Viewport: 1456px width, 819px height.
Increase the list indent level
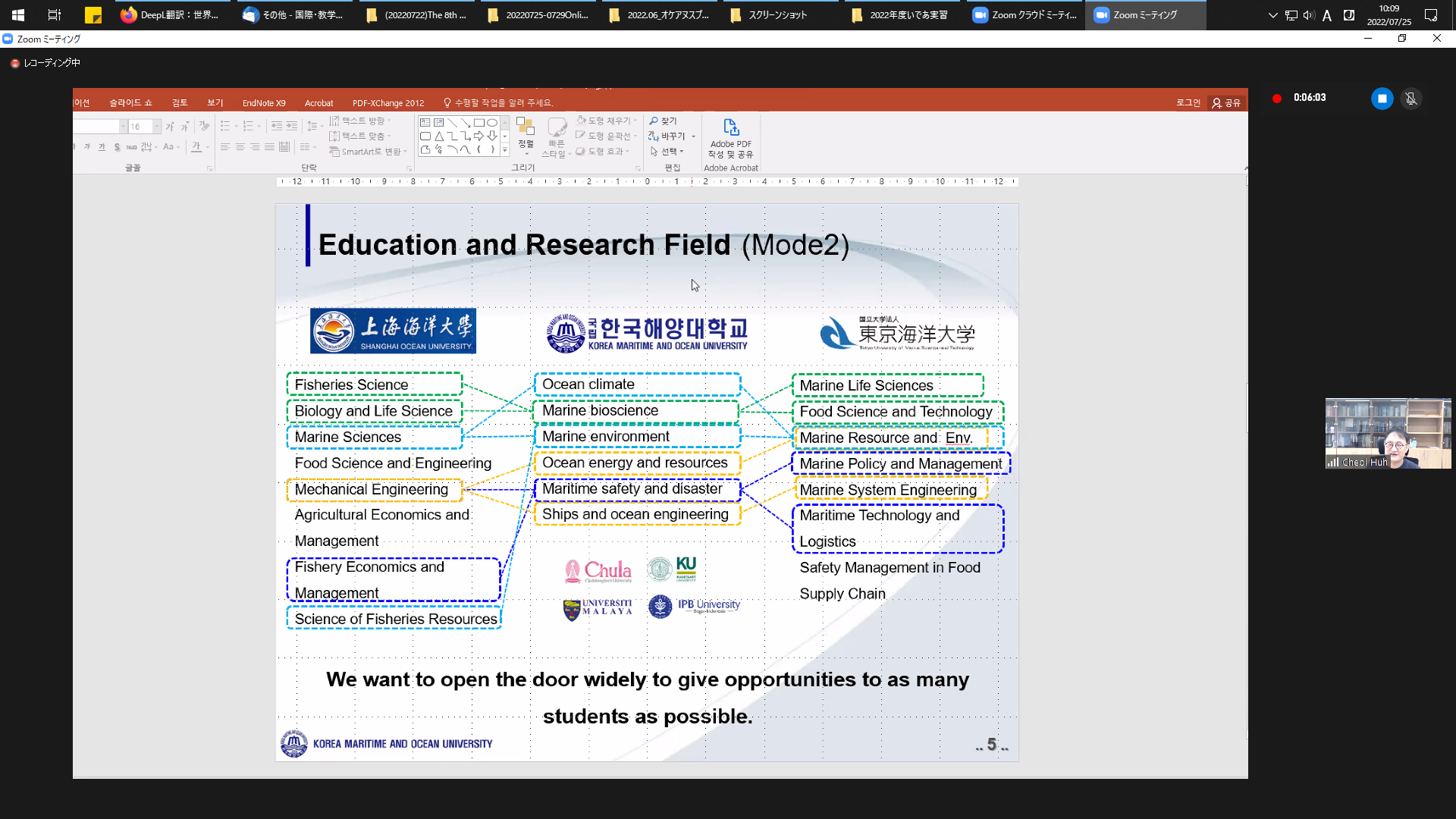[x=292, y=126]
